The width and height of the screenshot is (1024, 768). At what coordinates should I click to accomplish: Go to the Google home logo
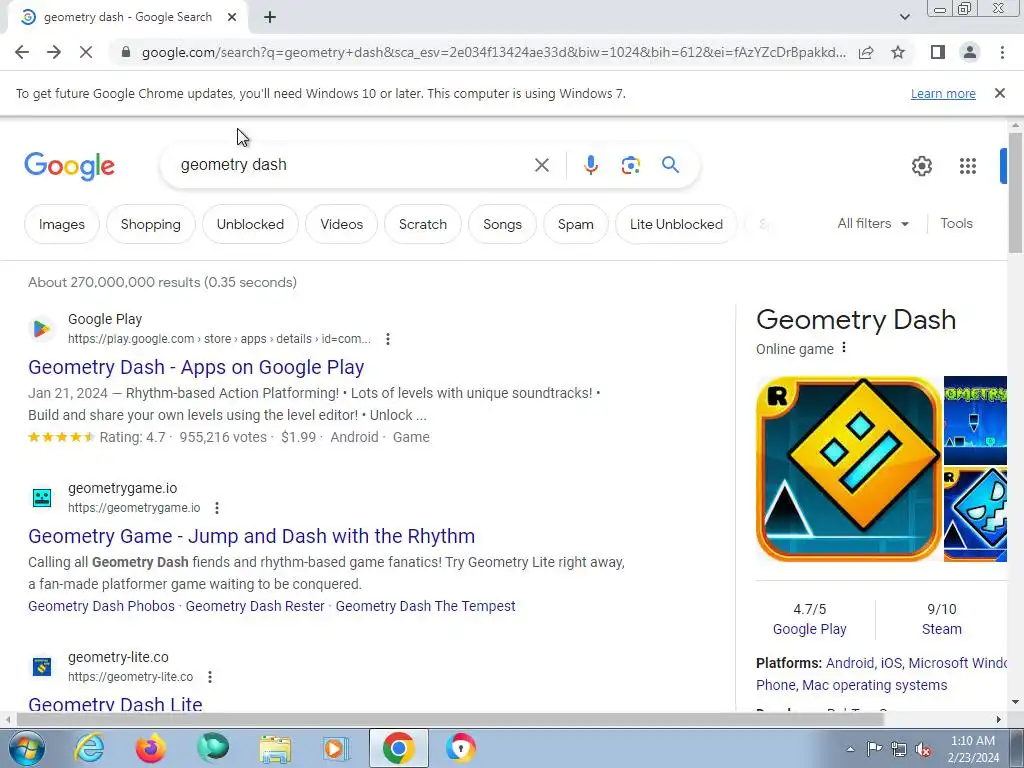coord(69,166)
